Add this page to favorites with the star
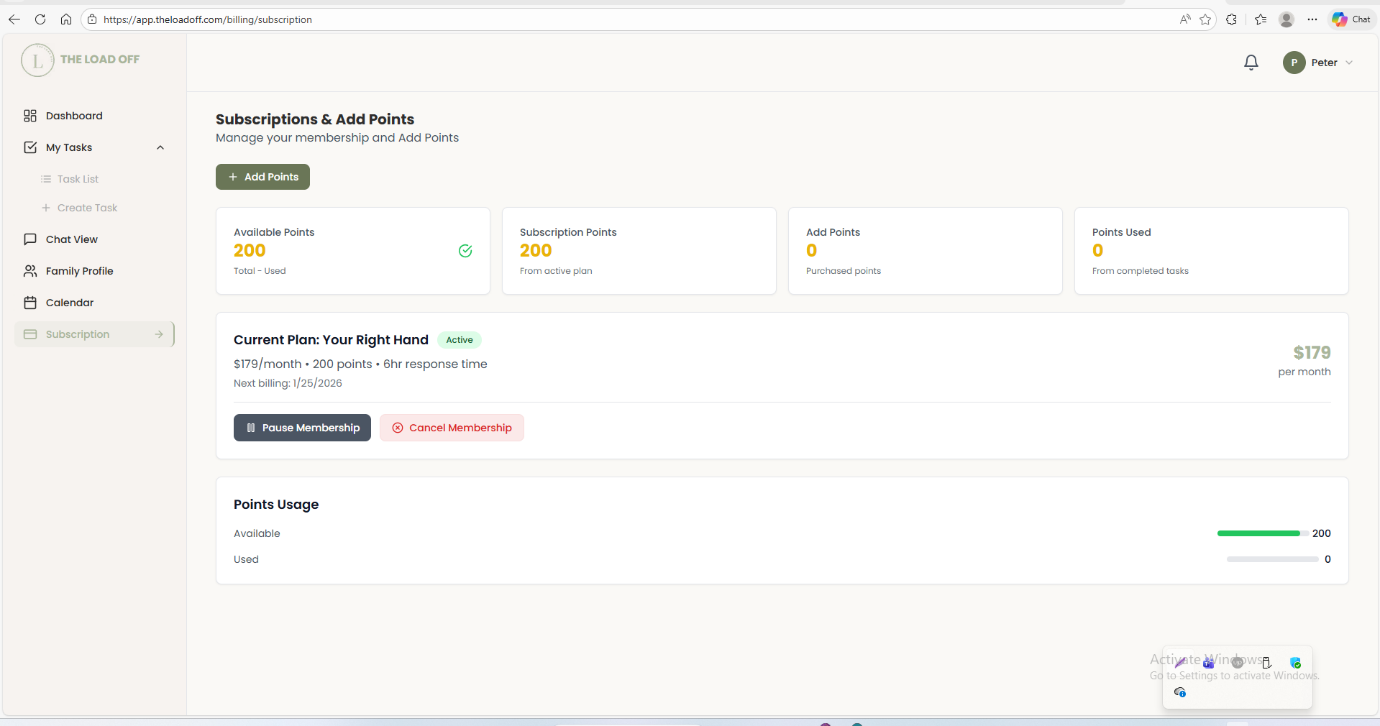Screen dimensions: 1380x726 (x=1206, y=19)
